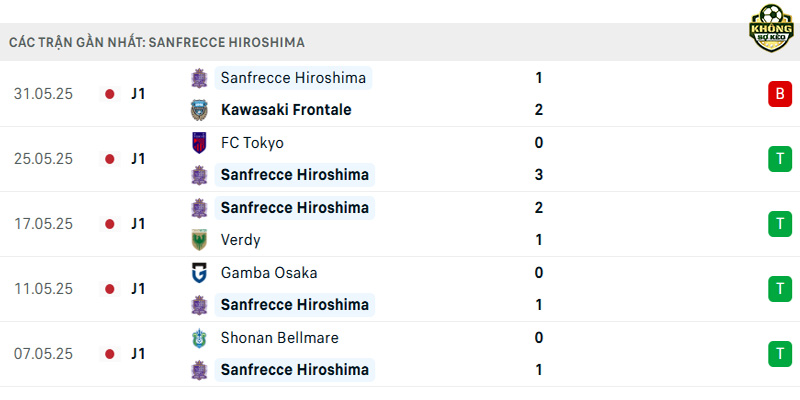Viewport: 800px width, 400px height.
Task: Click the Verdy green club crest
Action: 199,240
